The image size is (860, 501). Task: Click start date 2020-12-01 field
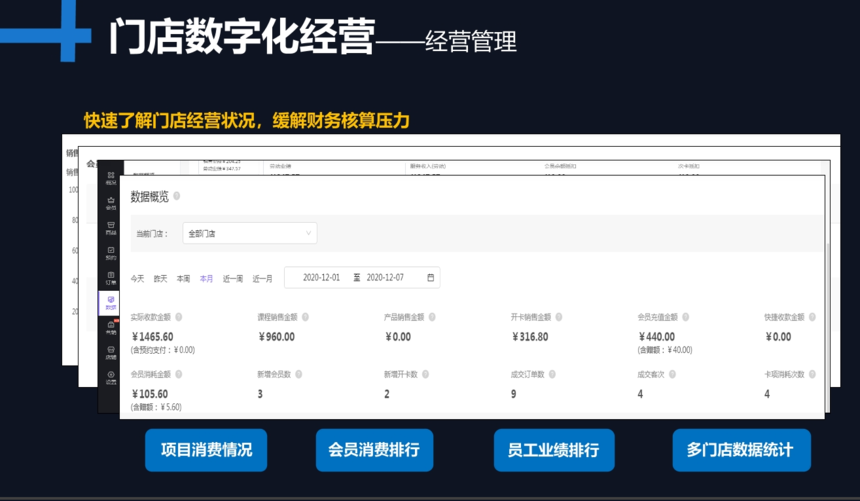(x=321, y=278)
